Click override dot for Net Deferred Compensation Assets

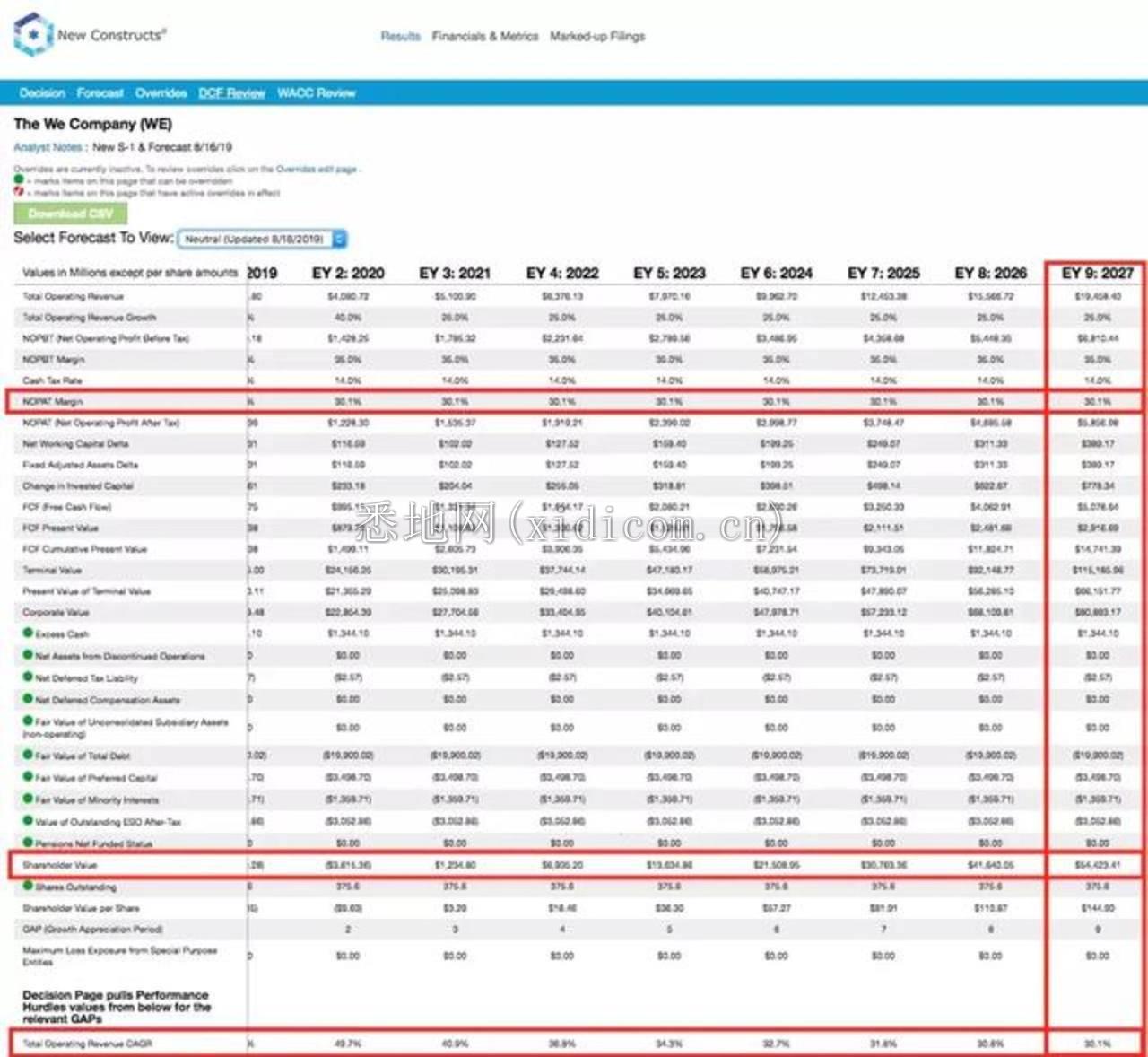pyautogui.click(x=28, y=699)
